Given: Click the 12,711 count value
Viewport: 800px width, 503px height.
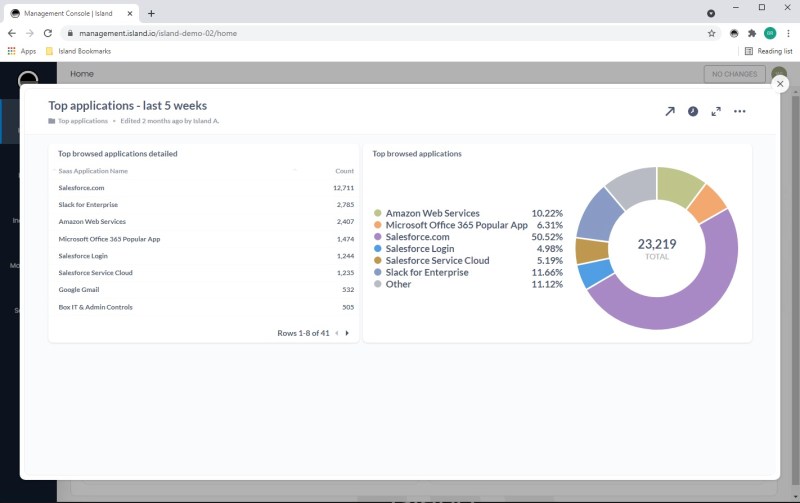Looking at the screenshot, I should pyautogui.click(x=343, y=188).
